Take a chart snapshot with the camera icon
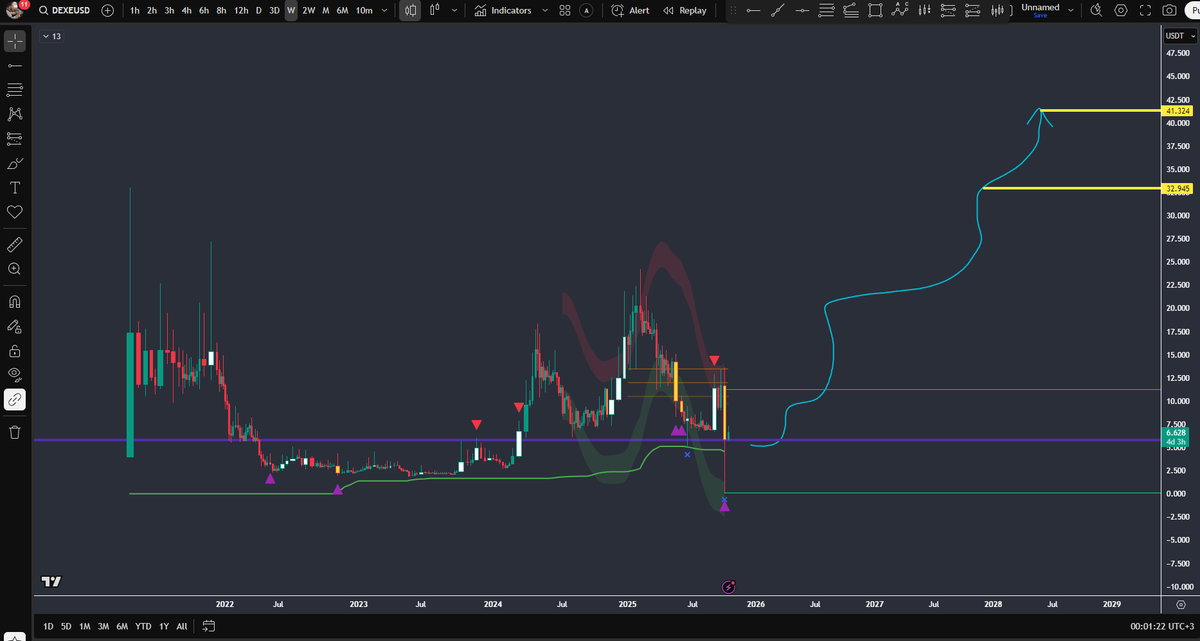Viewport: 1200px width, 641px height. (1170, 10)
